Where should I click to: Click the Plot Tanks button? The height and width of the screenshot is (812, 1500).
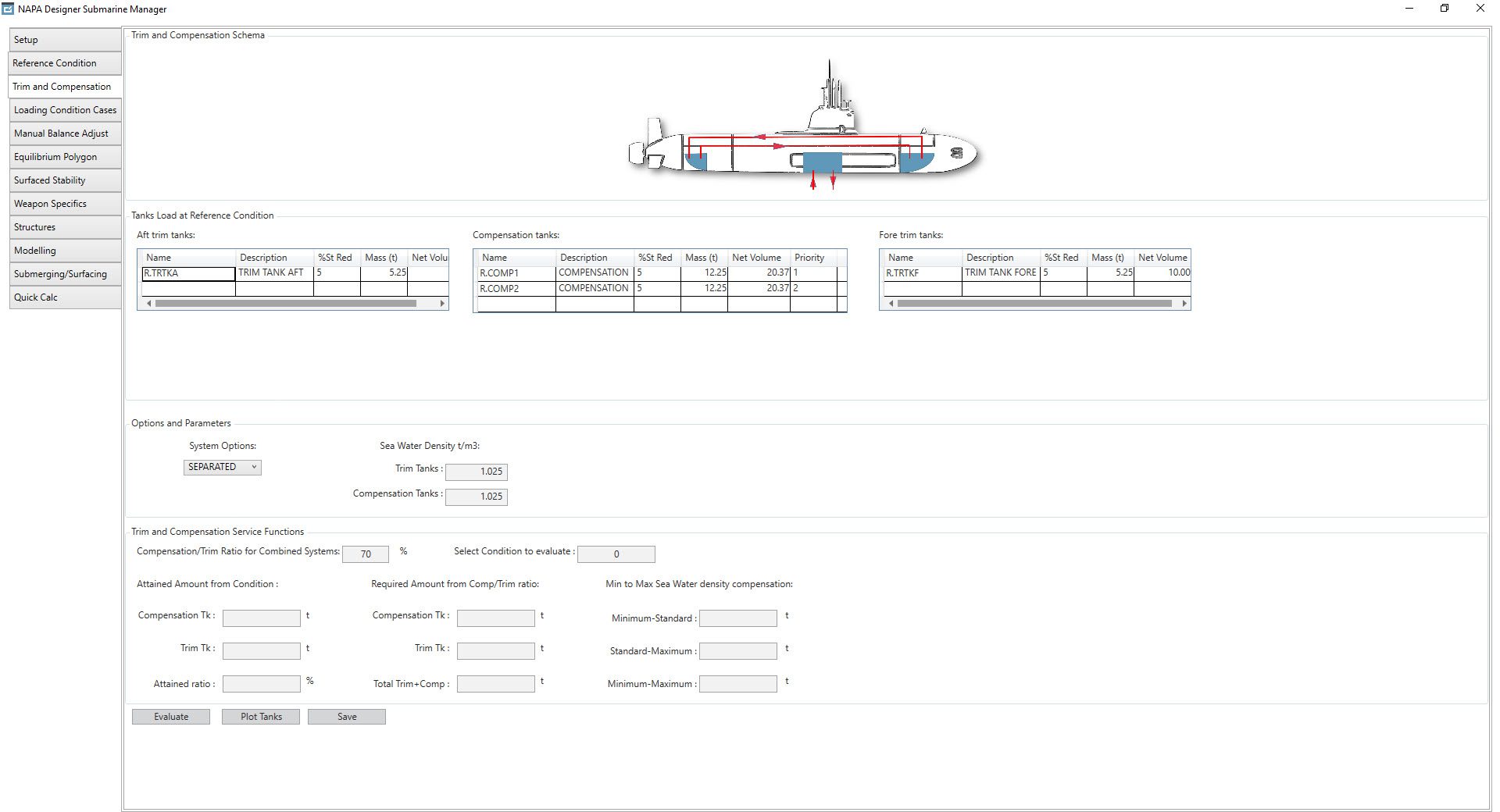coord(261,717)
